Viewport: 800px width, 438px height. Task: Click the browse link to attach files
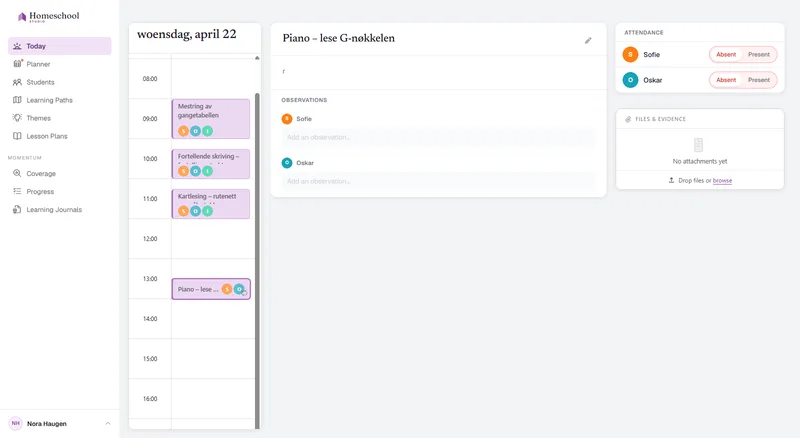[722, 181]
